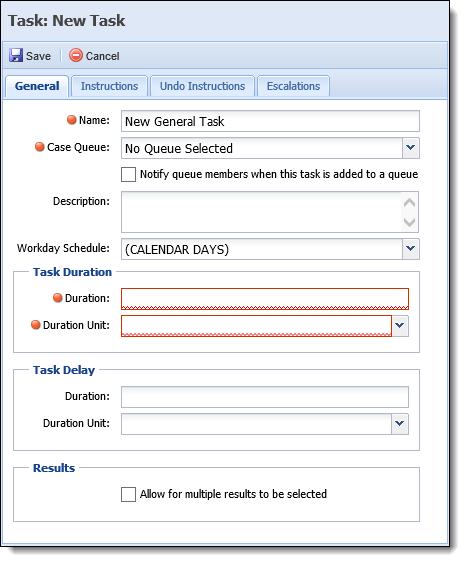Viewport: 465px width, 562px height.
Task: Click the Save floppy disk icon
Action: click(16, 56)
